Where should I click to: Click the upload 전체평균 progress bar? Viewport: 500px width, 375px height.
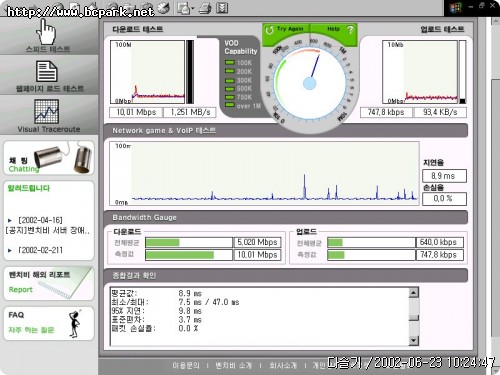pyautogui.click(x=371, y=242)
